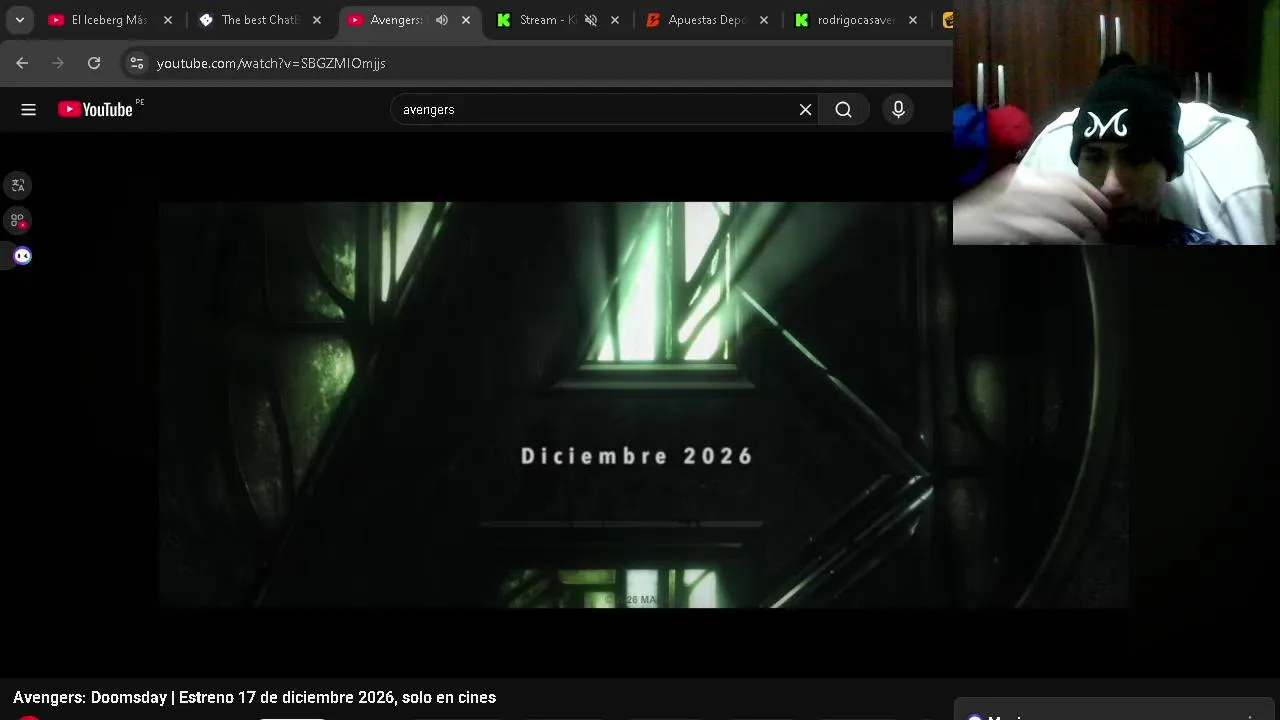1280x720 pixels.
Task: Run search with magnifier button
Action: (x=844, y=110)
